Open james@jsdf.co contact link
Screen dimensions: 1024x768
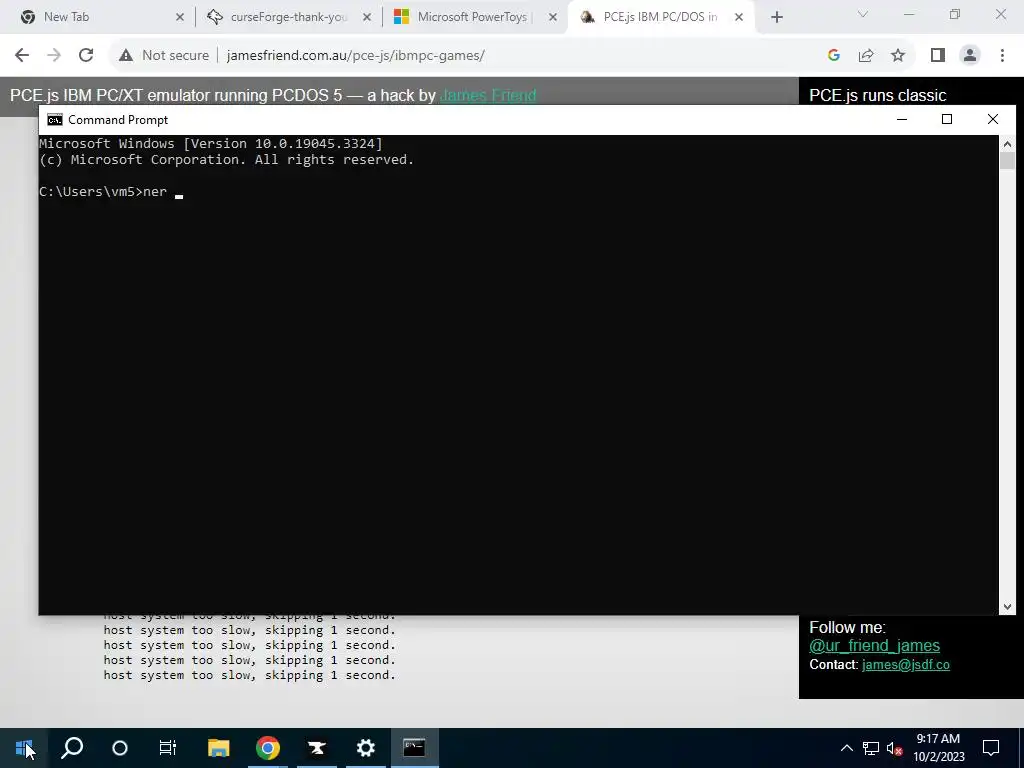pos(906,665)
